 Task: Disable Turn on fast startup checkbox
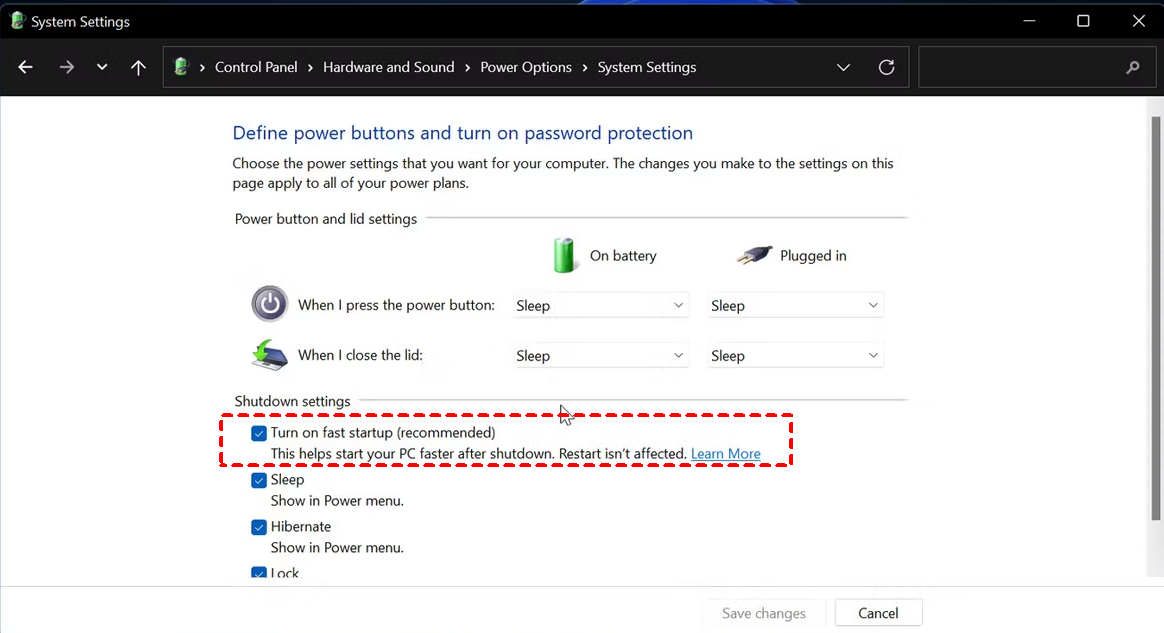click(259, 433)
